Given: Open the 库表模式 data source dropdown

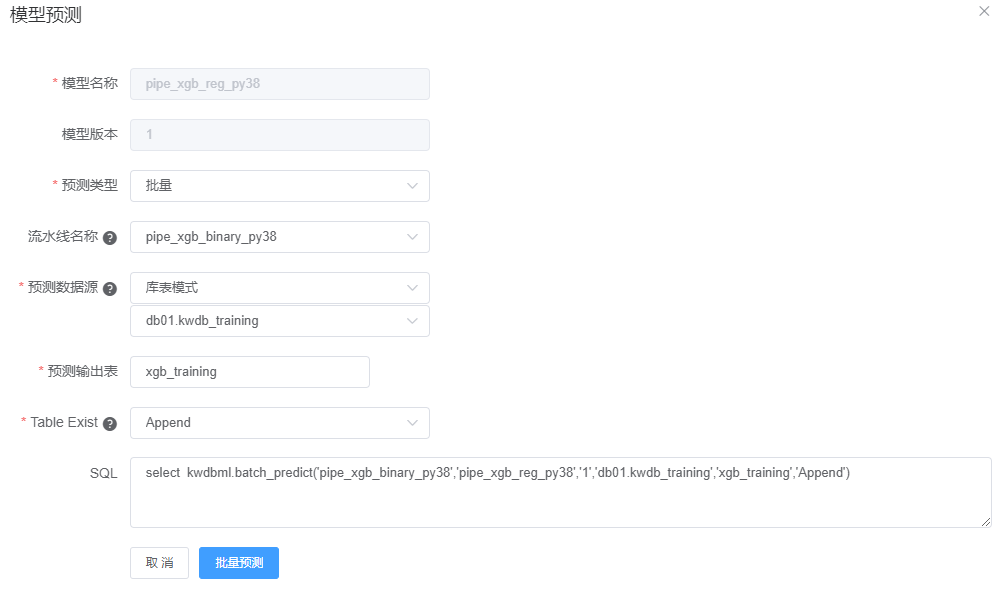Looking at the screenshot, I should (x=279, y=288).
